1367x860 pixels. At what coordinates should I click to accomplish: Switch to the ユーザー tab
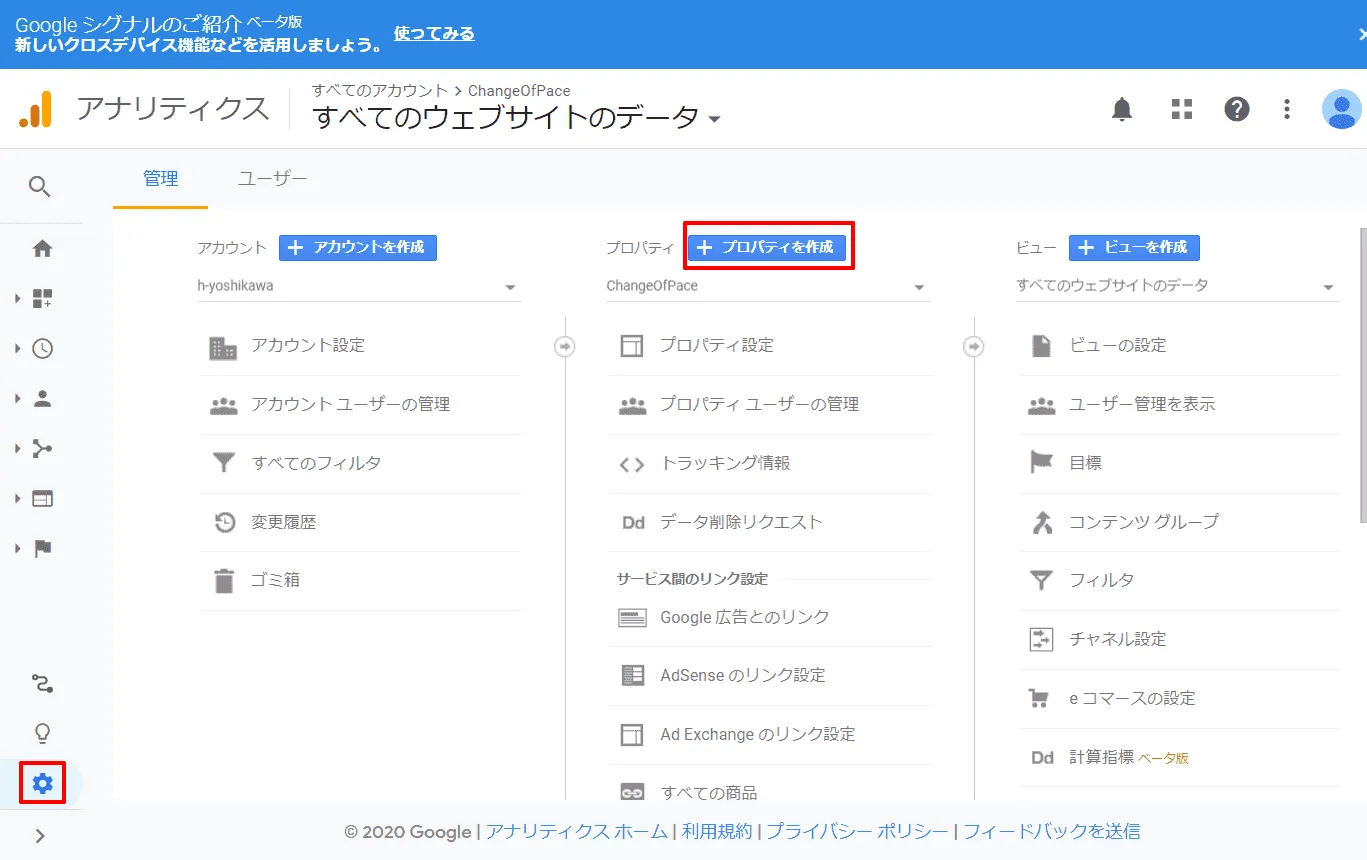(x=273, y=177)
